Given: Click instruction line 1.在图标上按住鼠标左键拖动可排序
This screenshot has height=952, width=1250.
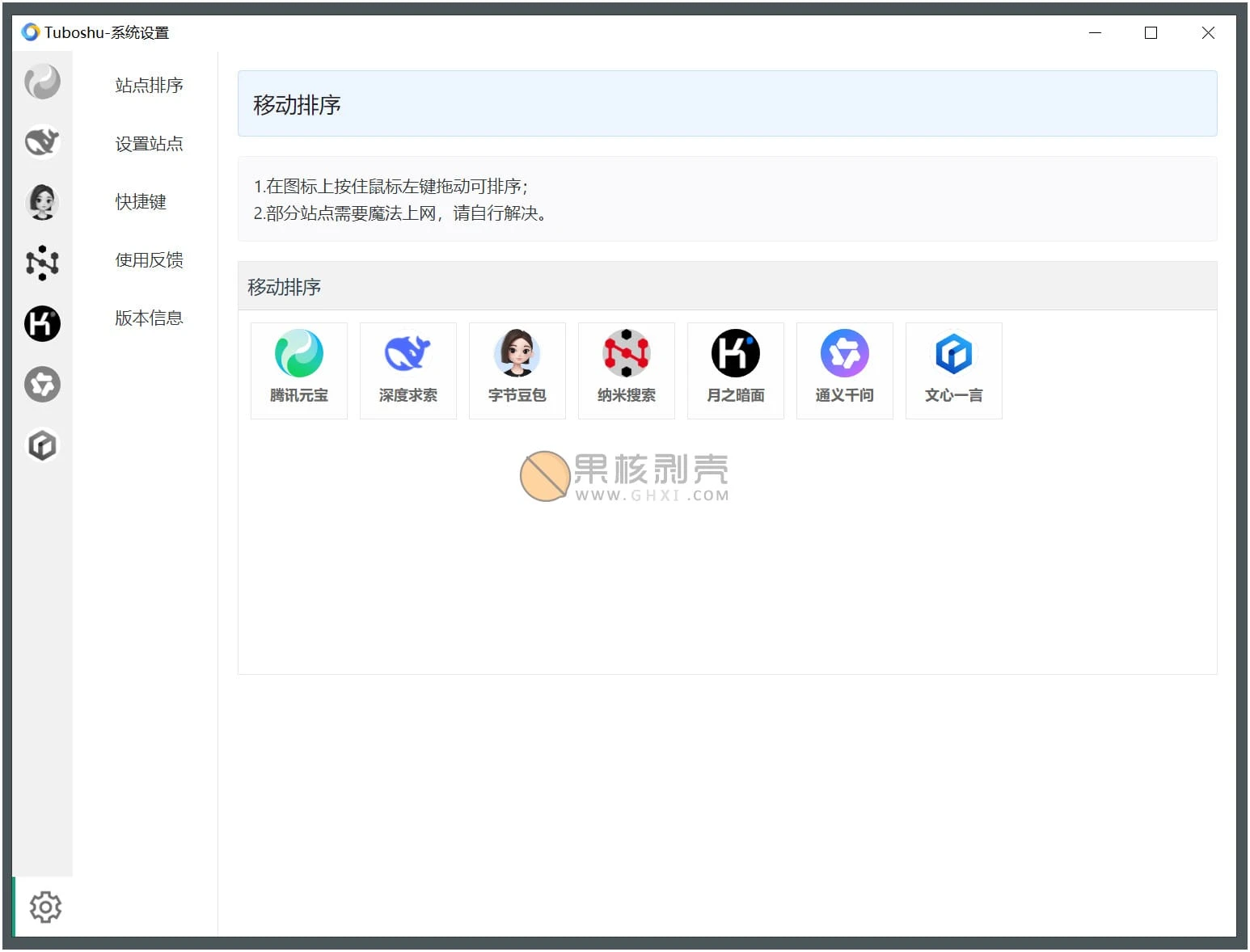Looking at the screenshot, I should point(391,187).
